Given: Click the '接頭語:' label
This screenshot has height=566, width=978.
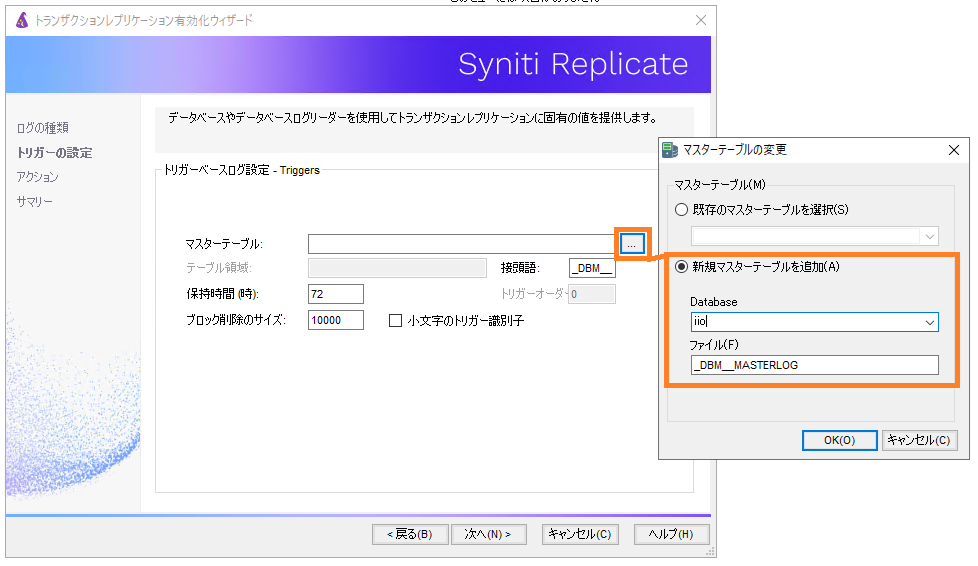Looking at the screenshot, I should click(x=520, y=268).
